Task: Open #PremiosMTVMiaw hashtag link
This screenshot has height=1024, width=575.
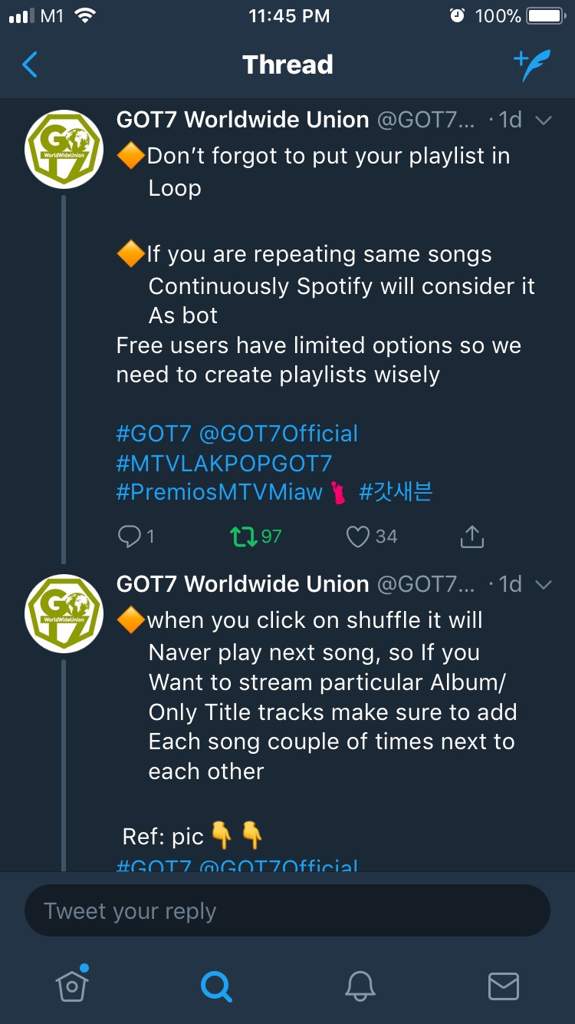Action: (220, 492)
